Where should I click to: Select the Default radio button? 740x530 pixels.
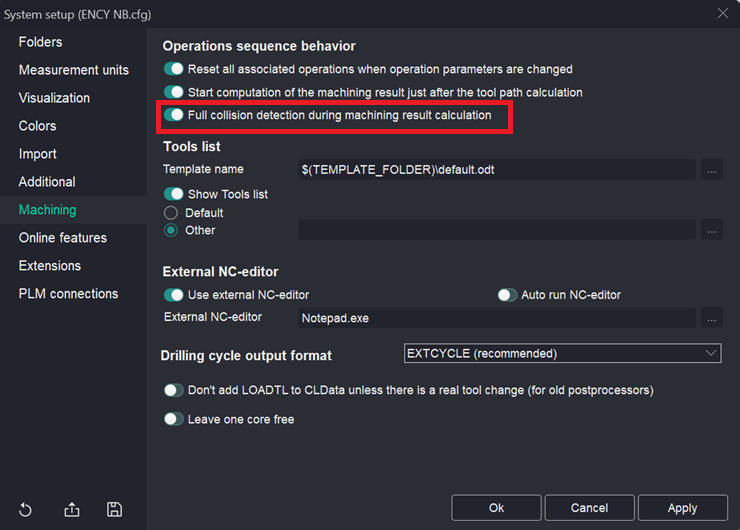(x=171, y=213)
